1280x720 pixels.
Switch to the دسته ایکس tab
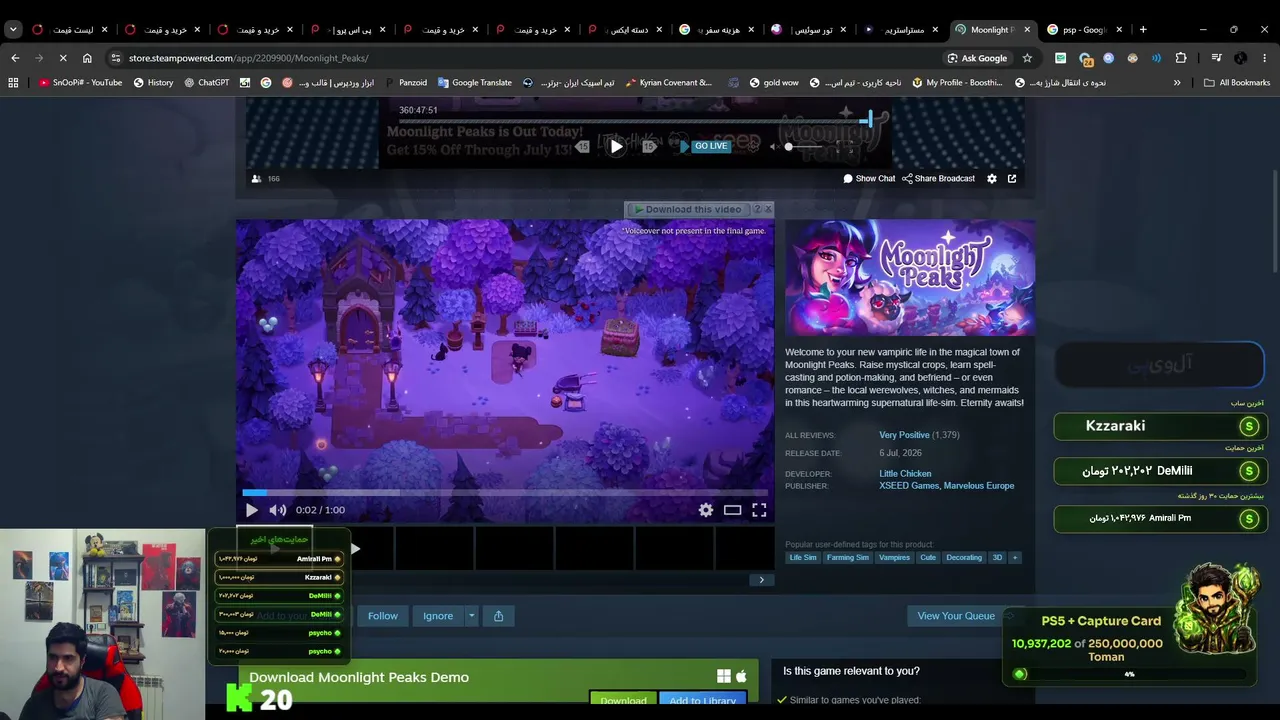pos(627,29)
